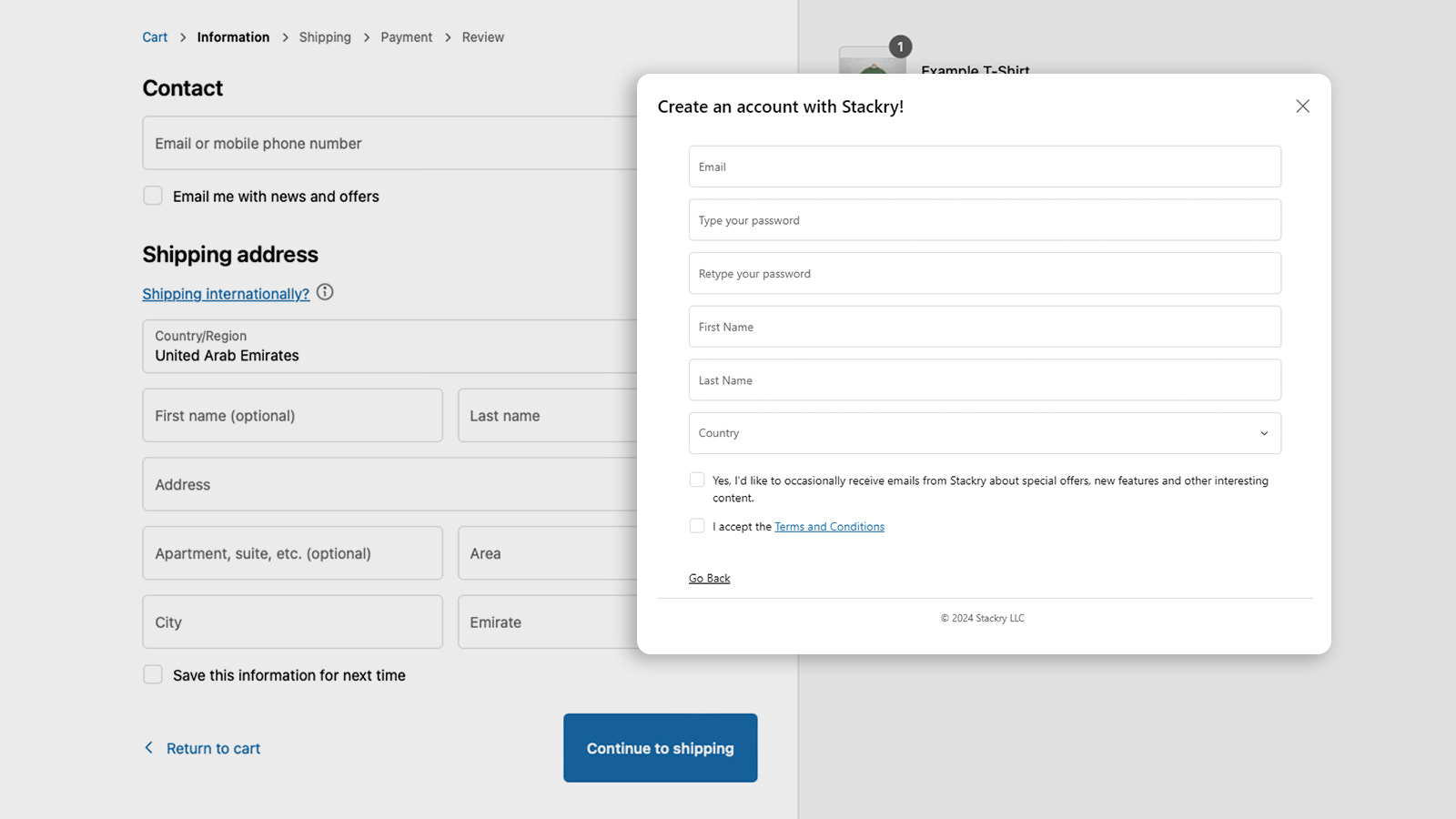Go to the Cart breadcrumb
The height and width of the screenshot is (819, 1456).
pyautogui.click(x=155, y=37)
